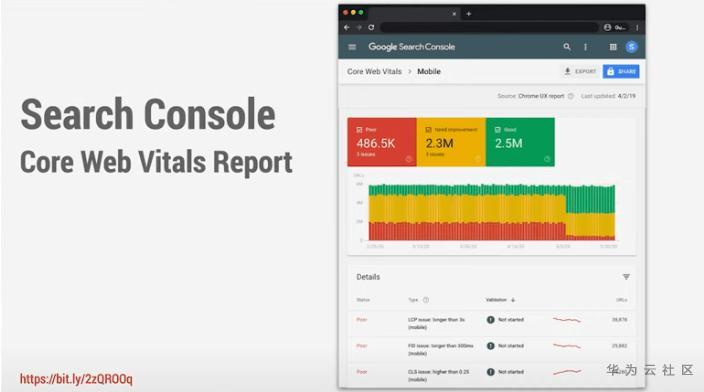This screenshot has height=392, width=704.
Task: Click Not started icon in CLS row
Action: click(491, 372)
